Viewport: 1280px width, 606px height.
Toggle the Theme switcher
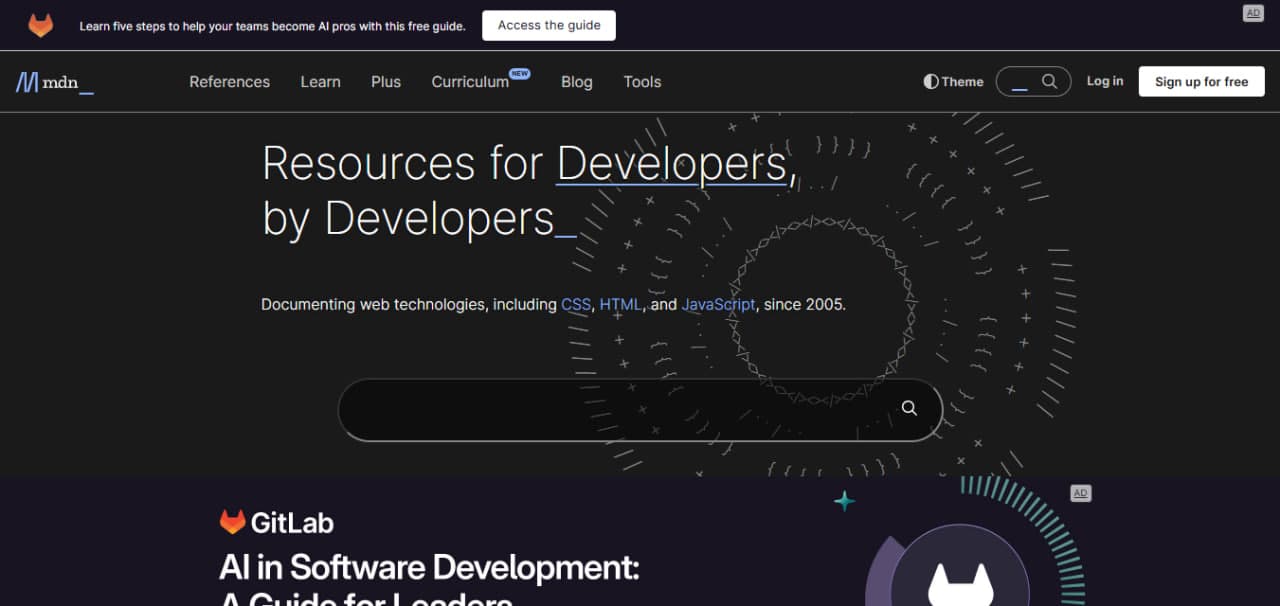953,82
